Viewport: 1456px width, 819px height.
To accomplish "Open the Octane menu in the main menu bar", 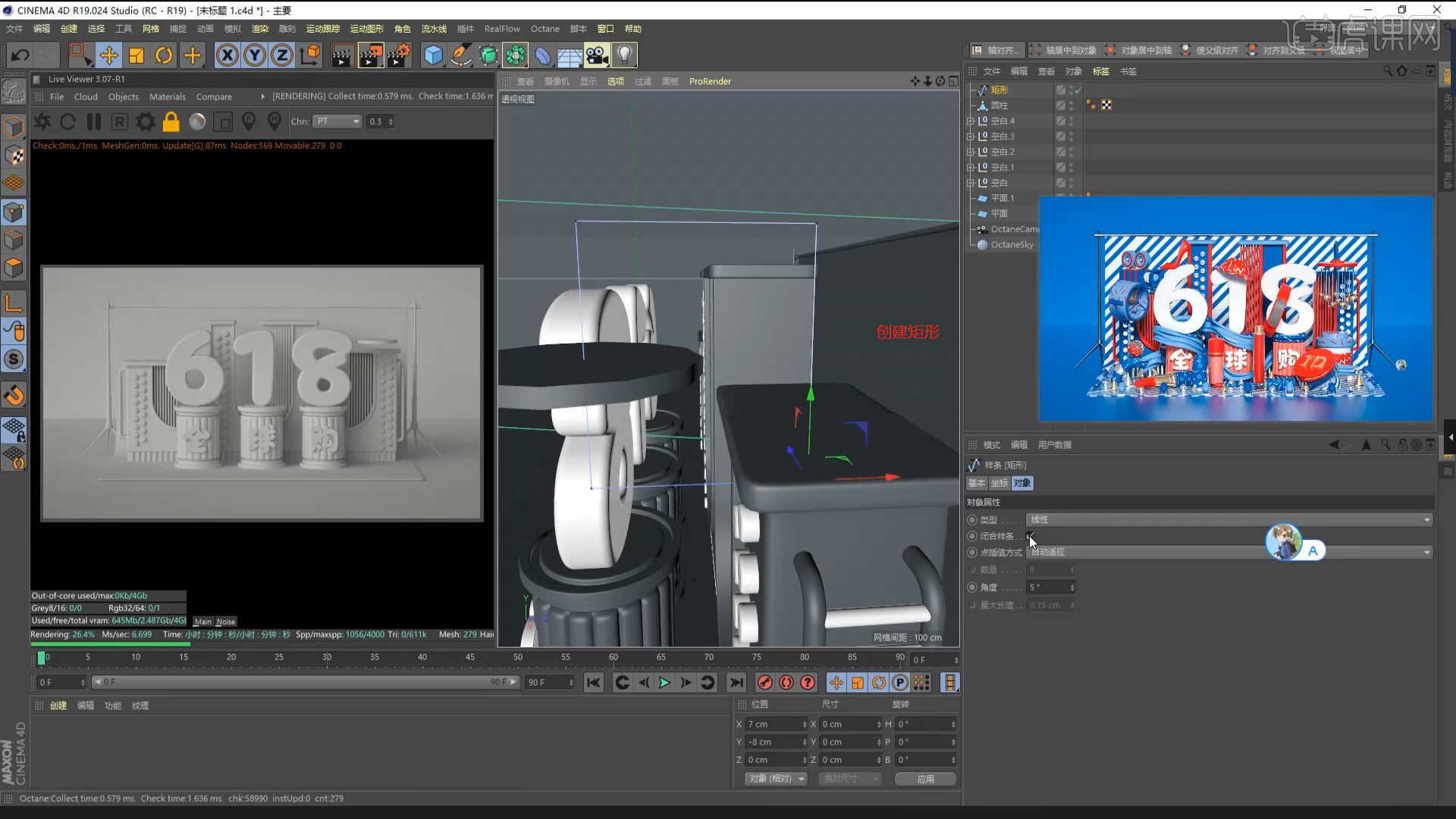I will pos(544,29).
